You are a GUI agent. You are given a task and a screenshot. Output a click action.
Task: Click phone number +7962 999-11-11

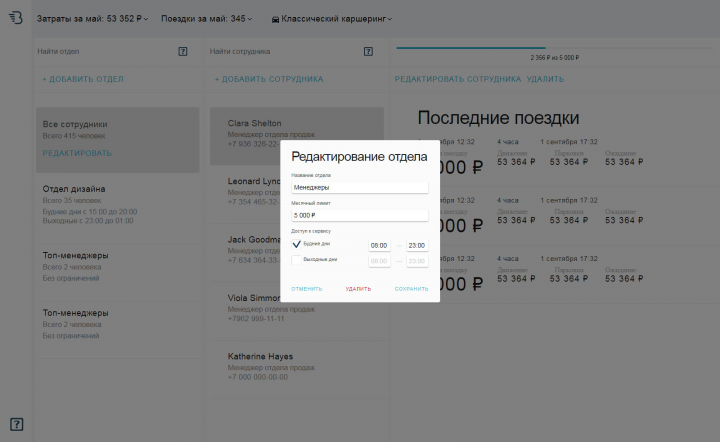(x=256, y=319)
